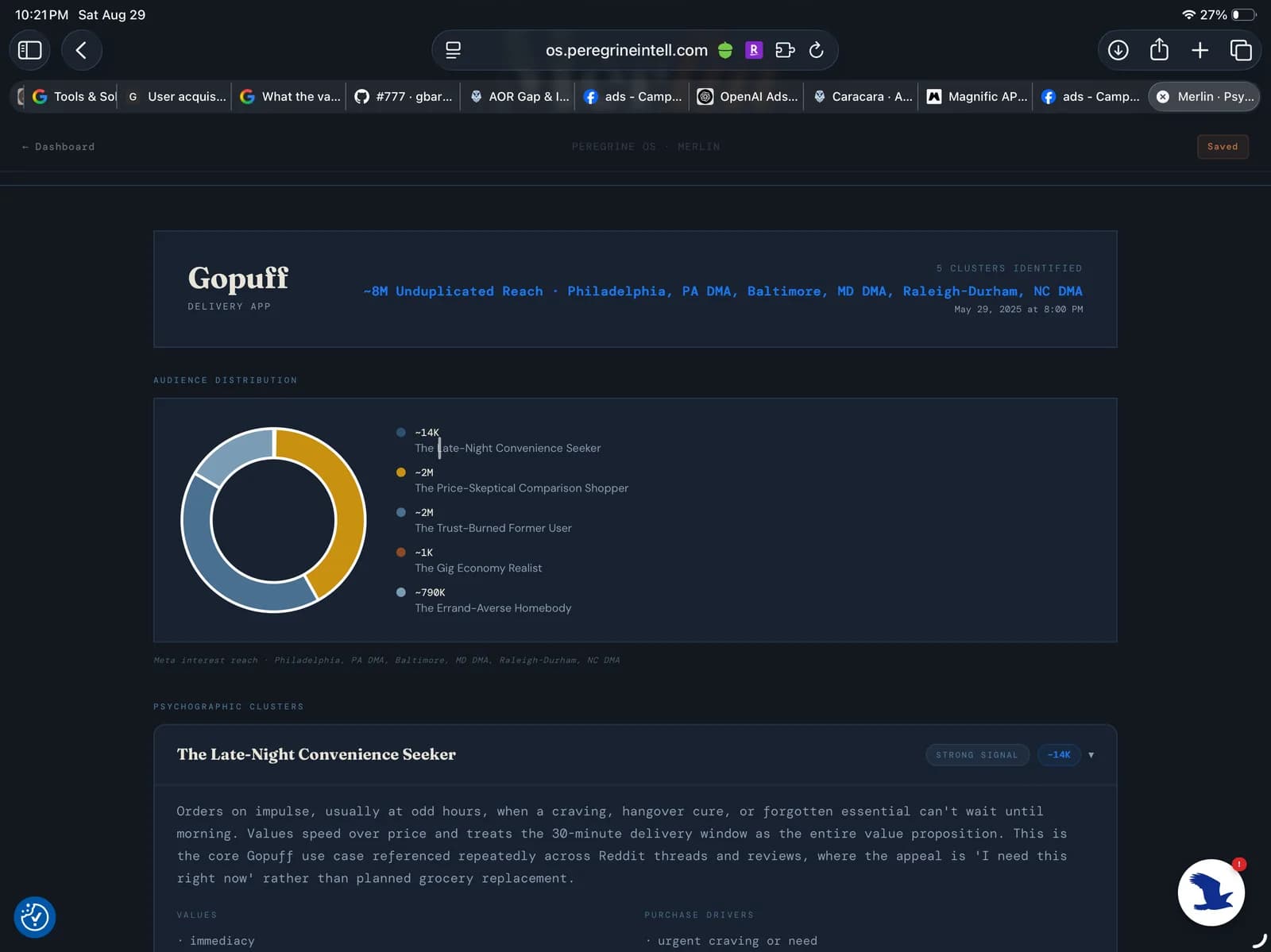
Task: Return to Dashboard link
Action: (x=58, y=147)
